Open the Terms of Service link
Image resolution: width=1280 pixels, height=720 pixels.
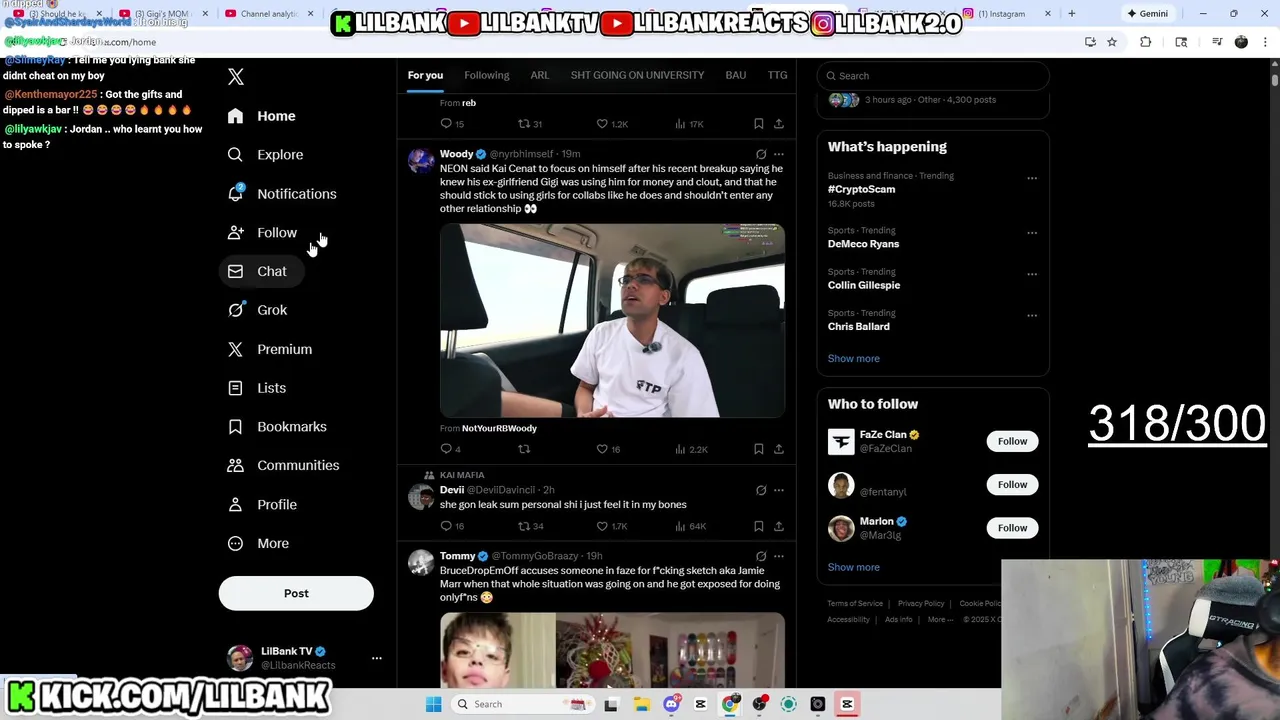point(855,604)
